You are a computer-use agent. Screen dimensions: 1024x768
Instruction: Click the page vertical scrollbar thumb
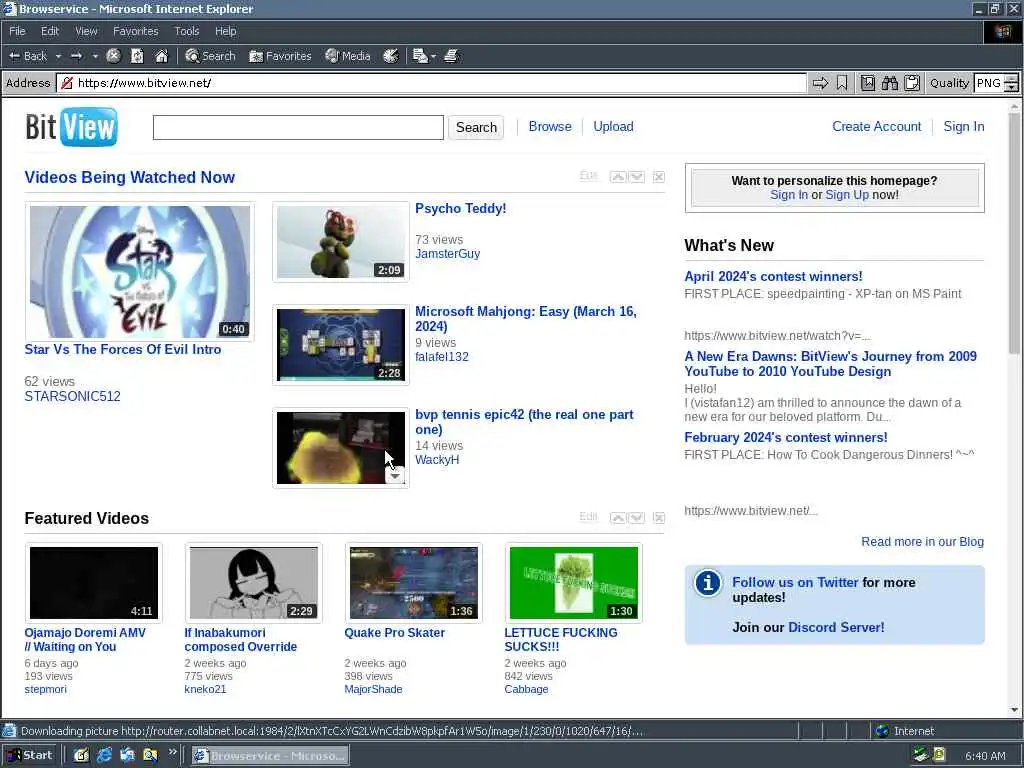click(1014, 234)
